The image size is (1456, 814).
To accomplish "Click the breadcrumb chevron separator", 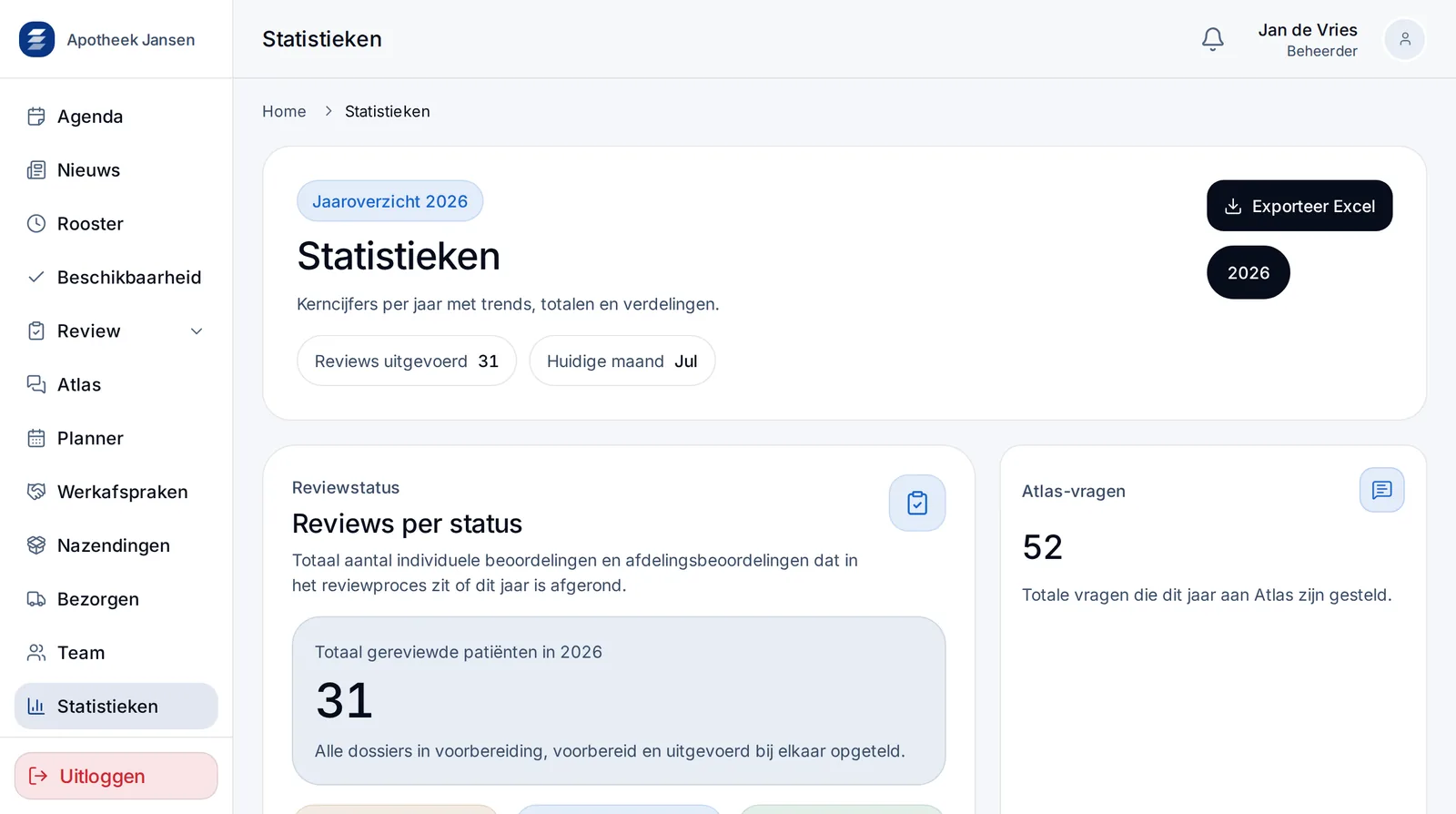I will coord(329,111).
